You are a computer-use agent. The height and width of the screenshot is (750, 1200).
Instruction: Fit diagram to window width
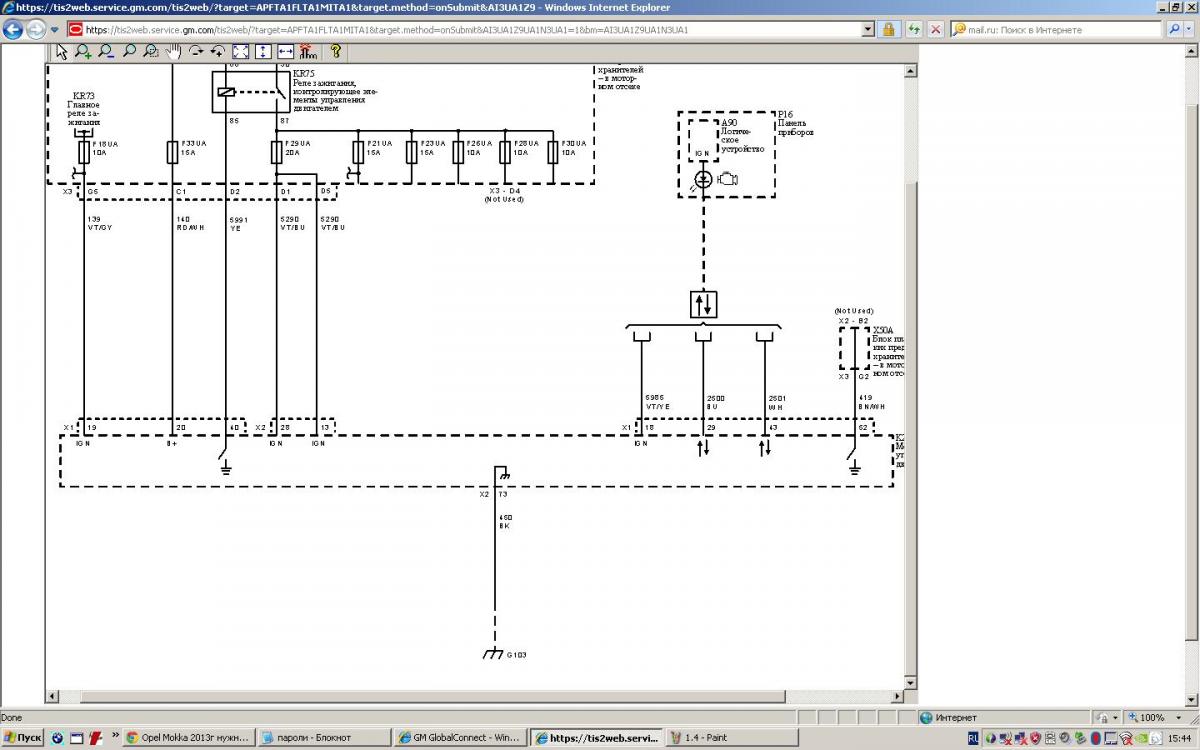285,51
